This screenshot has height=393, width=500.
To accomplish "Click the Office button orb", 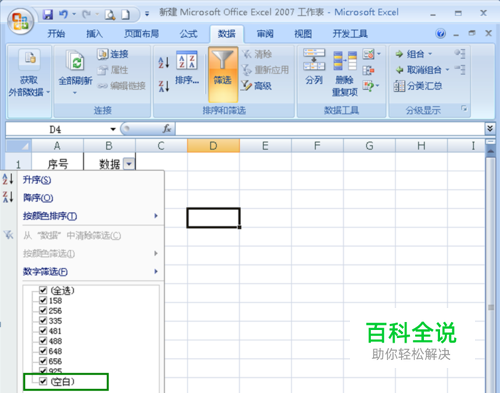I will tap(21, 21).
